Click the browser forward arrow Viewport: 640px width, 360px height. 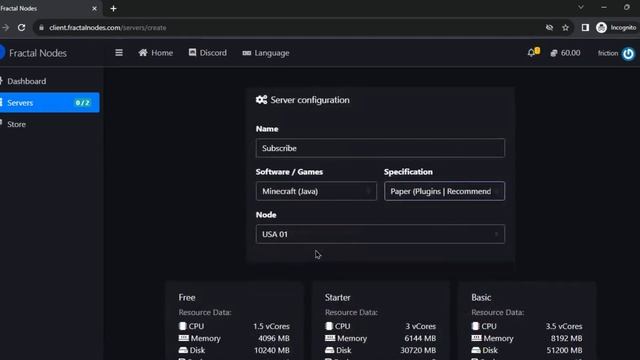point(6,27)
